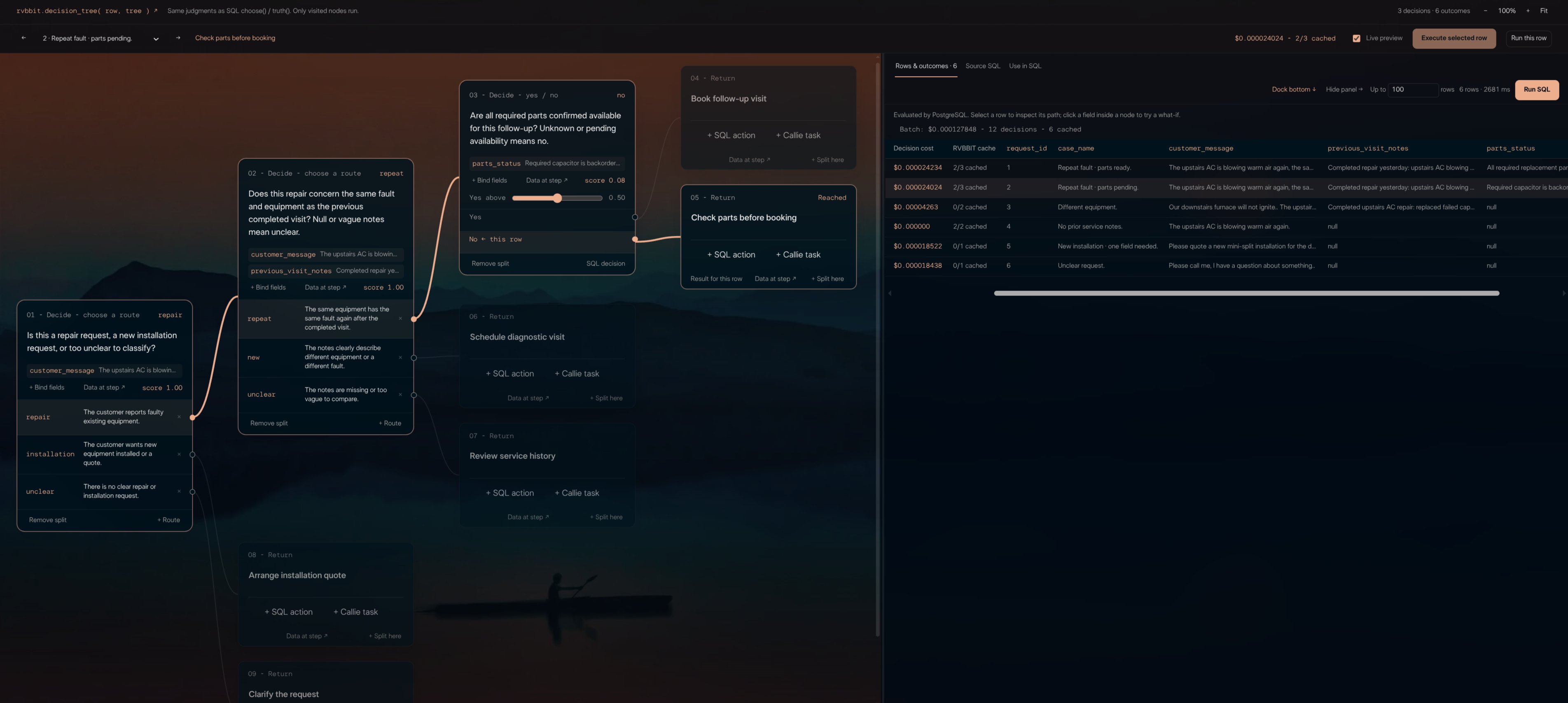Open the Use in SQL tab
1568x703 pixels.
click(1025, 66)
